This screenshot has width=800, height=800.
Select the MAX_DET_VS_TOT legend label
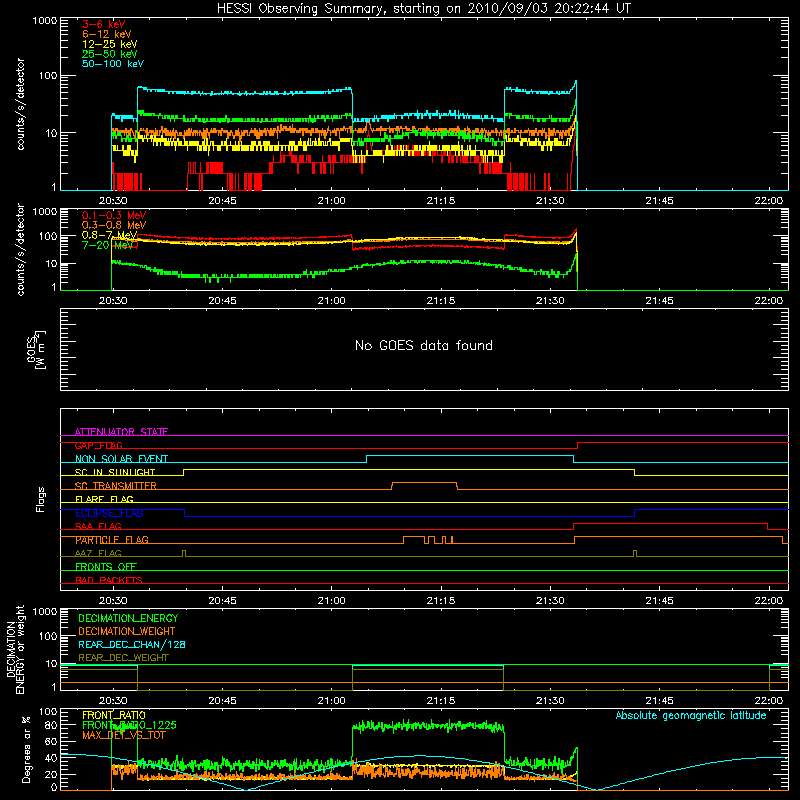coord(123,735)
